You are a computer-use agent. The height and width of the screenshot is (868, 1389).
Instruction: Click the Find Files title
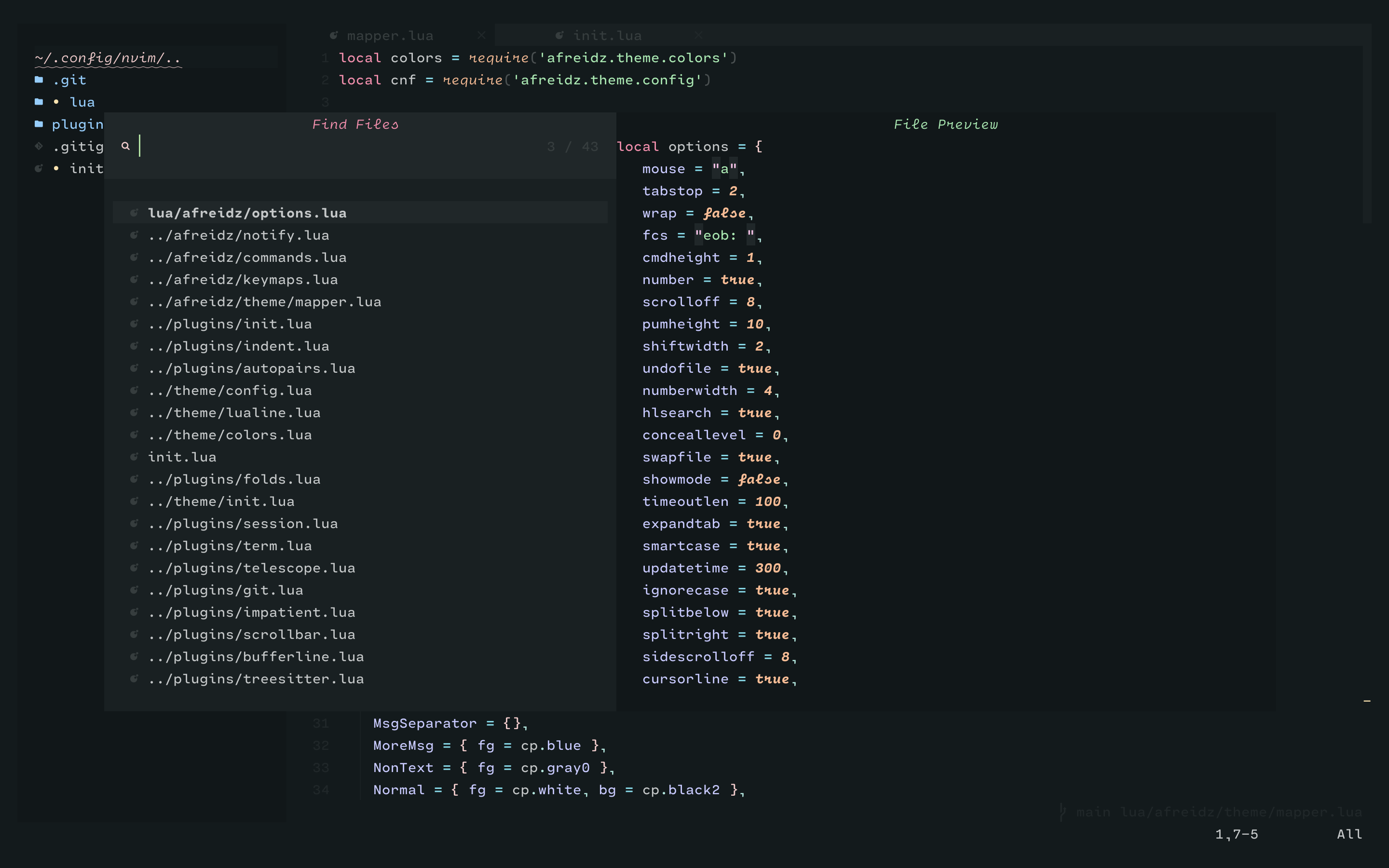[354, 124]
